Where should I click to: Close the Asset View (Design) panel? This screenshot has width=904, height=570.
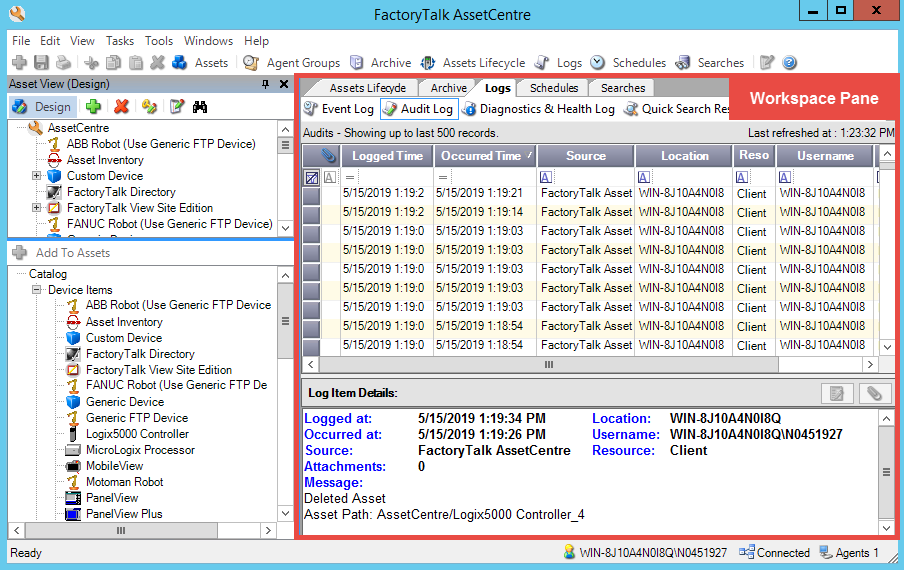284,84
